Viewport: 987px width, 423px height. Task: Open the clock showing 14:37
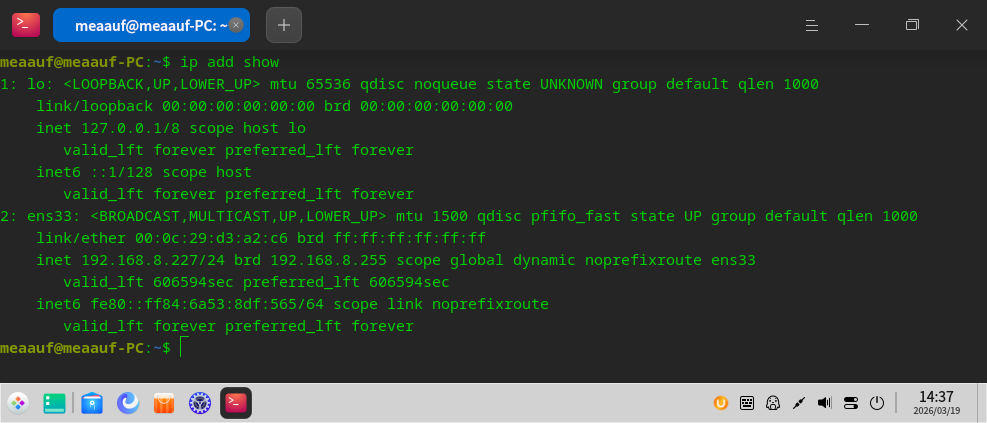(936, 403)
